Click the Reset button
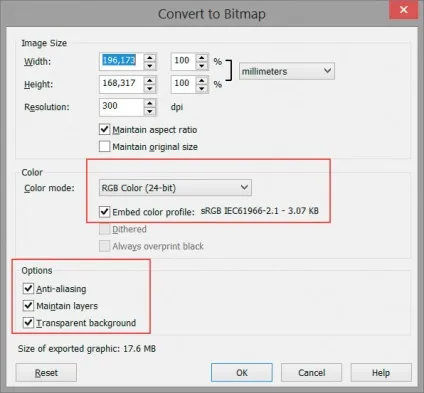 pos(46,372)
